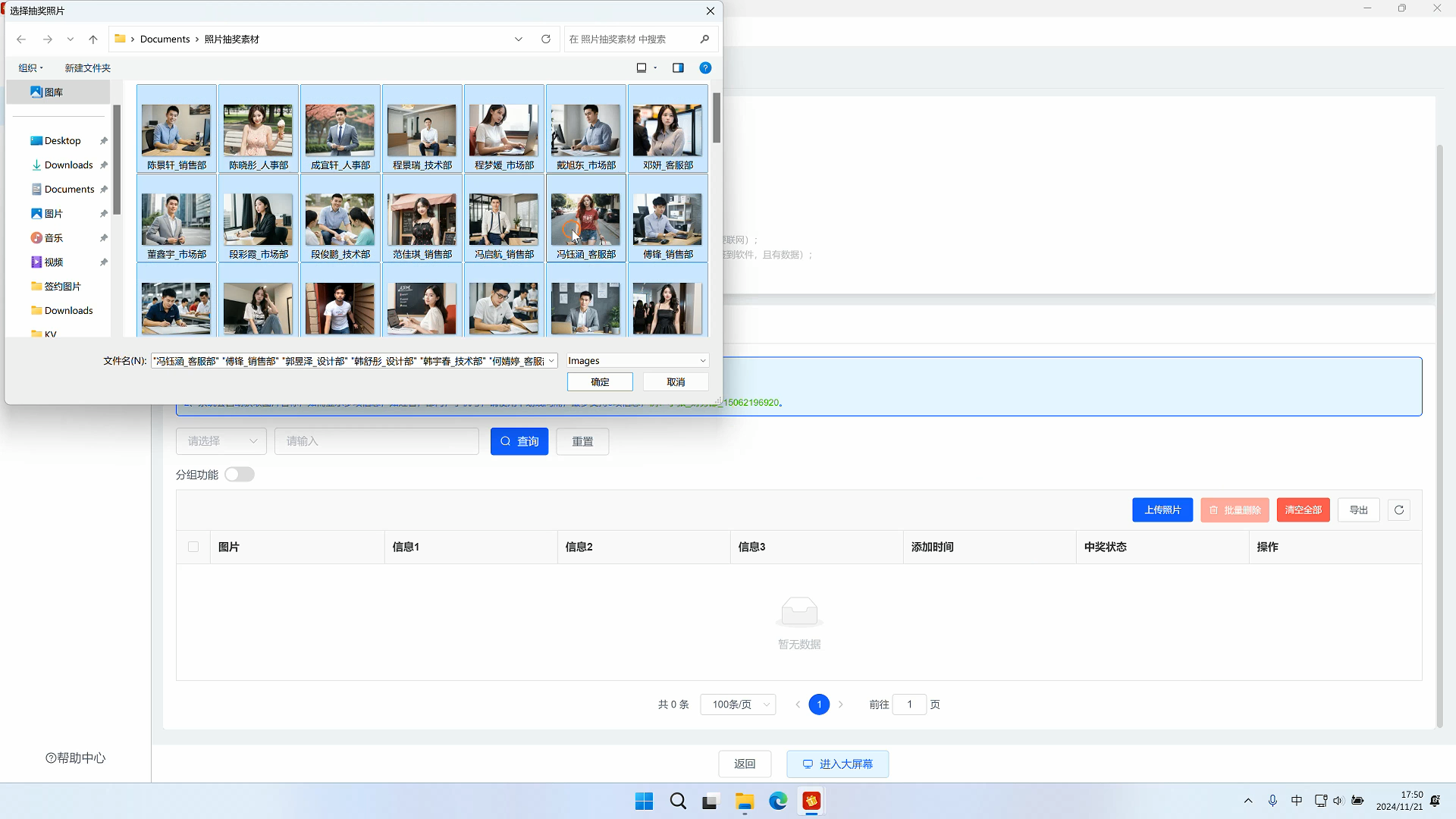Screen dimensions: 1456x819
Task: Select the 邓妍_客服部 photo thumbnail
Action: pyautogui.click(x=667, y=130)
